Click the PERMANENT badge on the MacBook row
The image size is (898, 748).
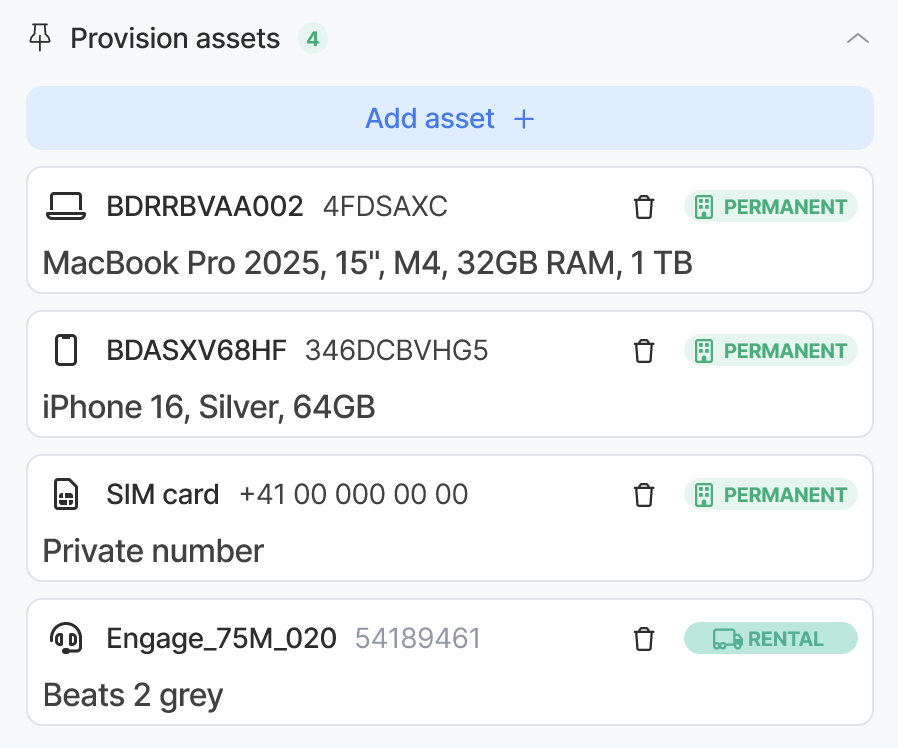click(x=770, y=207)
